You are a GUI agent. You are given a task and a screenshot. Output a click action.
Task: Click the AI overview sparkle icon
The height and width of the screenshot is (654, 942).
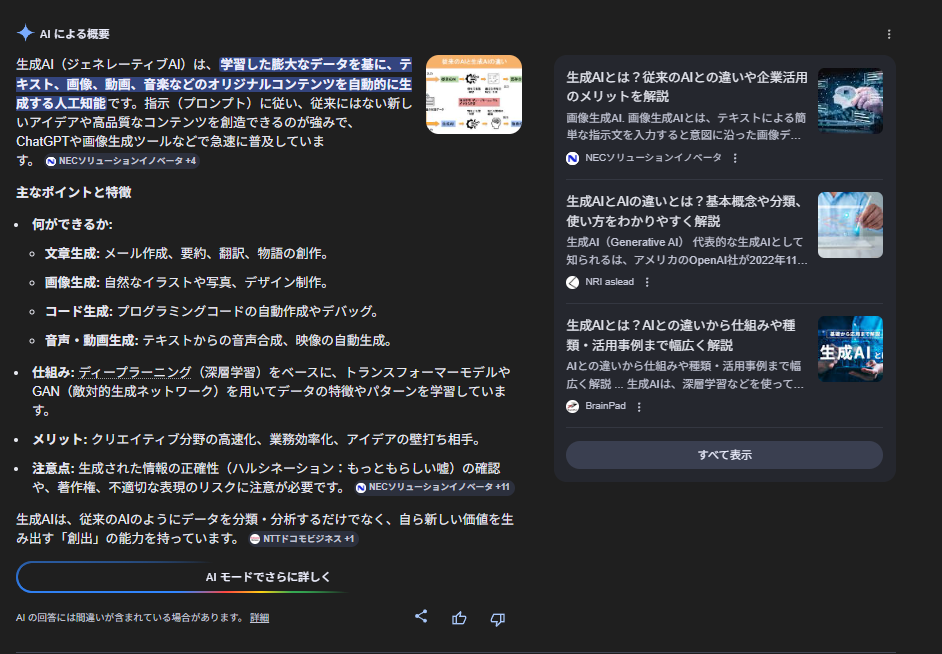pos(25,33)
